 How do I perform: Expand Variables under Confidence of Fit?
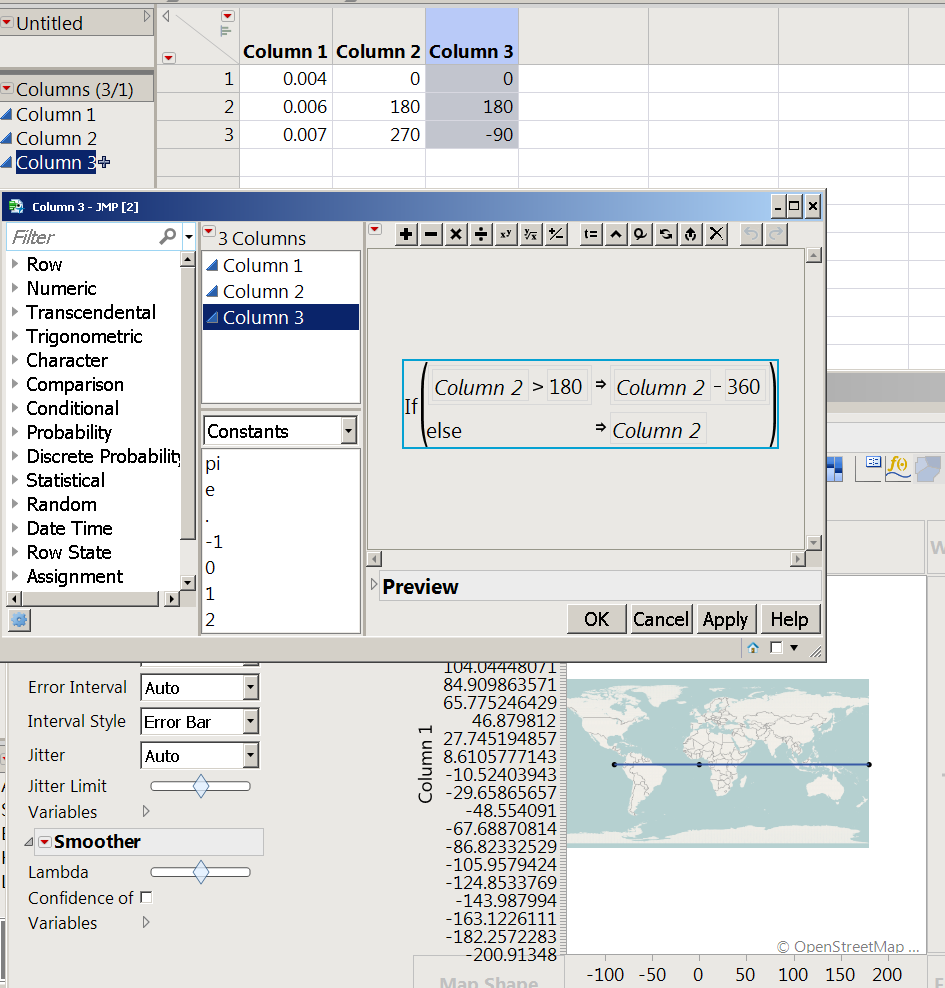coord(146,922)
